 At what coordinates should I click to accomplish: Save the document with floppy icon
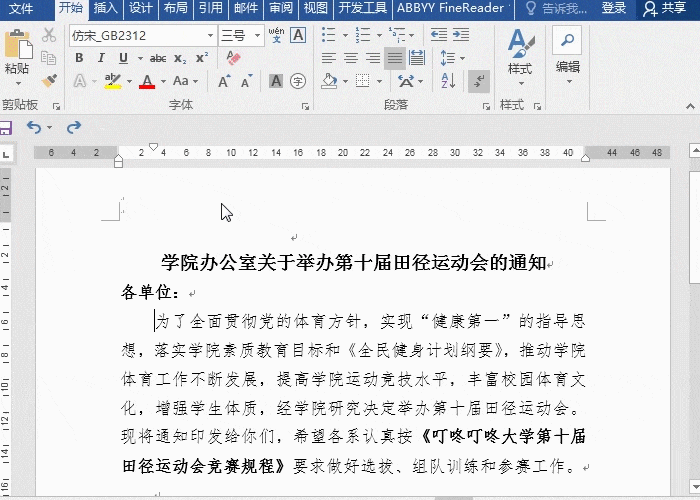click(x=5, y=128)
